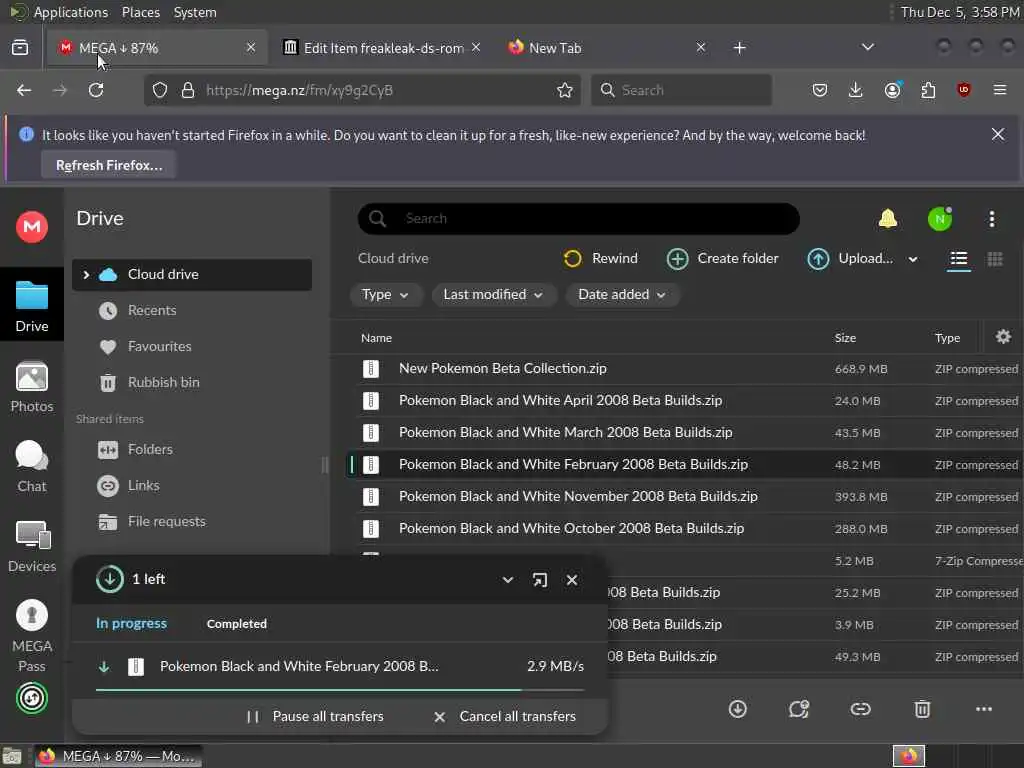Open the Type filter dropdown
Image resolution: width=1024 pixels, height=768 pixels.
(x=385, y=295)
